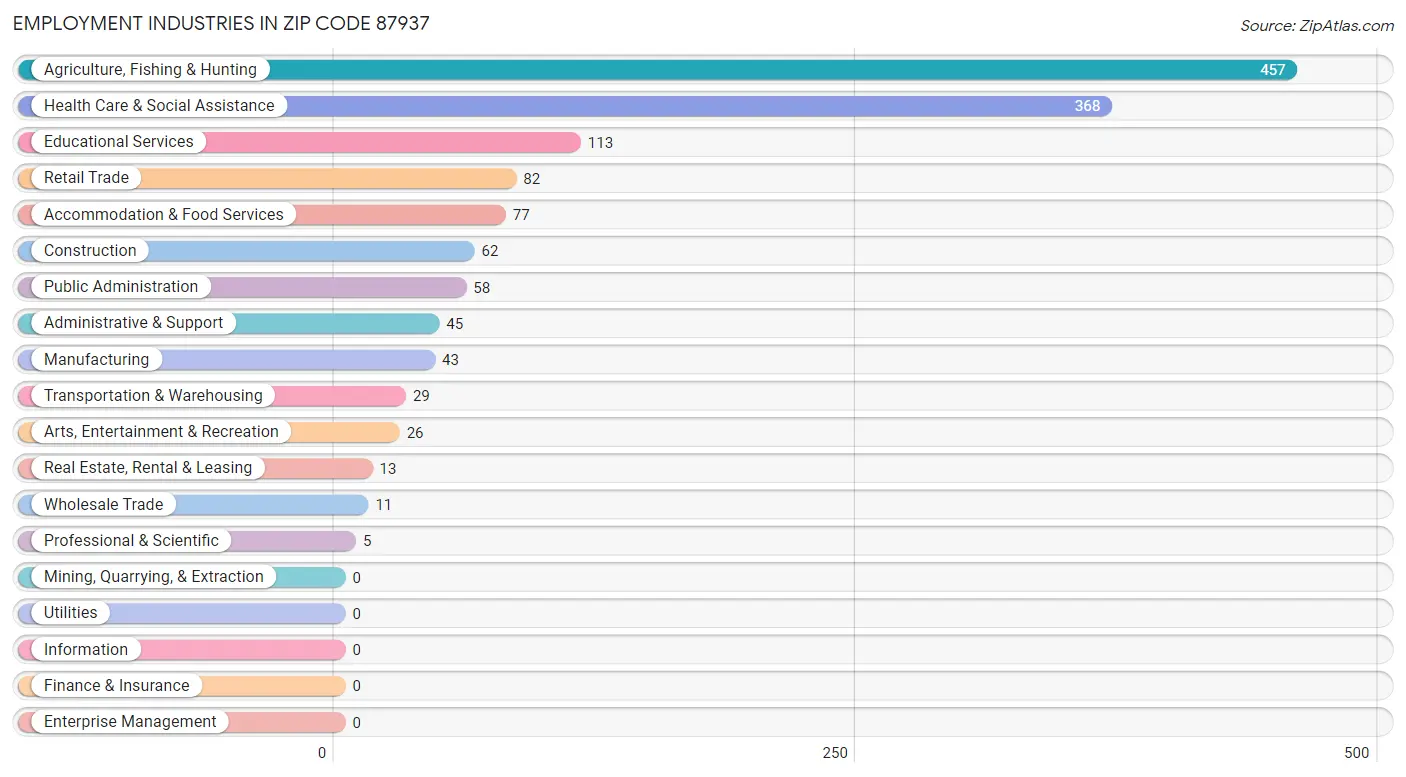This screenshot has width=1406, height=777.
Task: Click the Source: ZipAtlas.com credit
Action: [x=1317, y=26]
